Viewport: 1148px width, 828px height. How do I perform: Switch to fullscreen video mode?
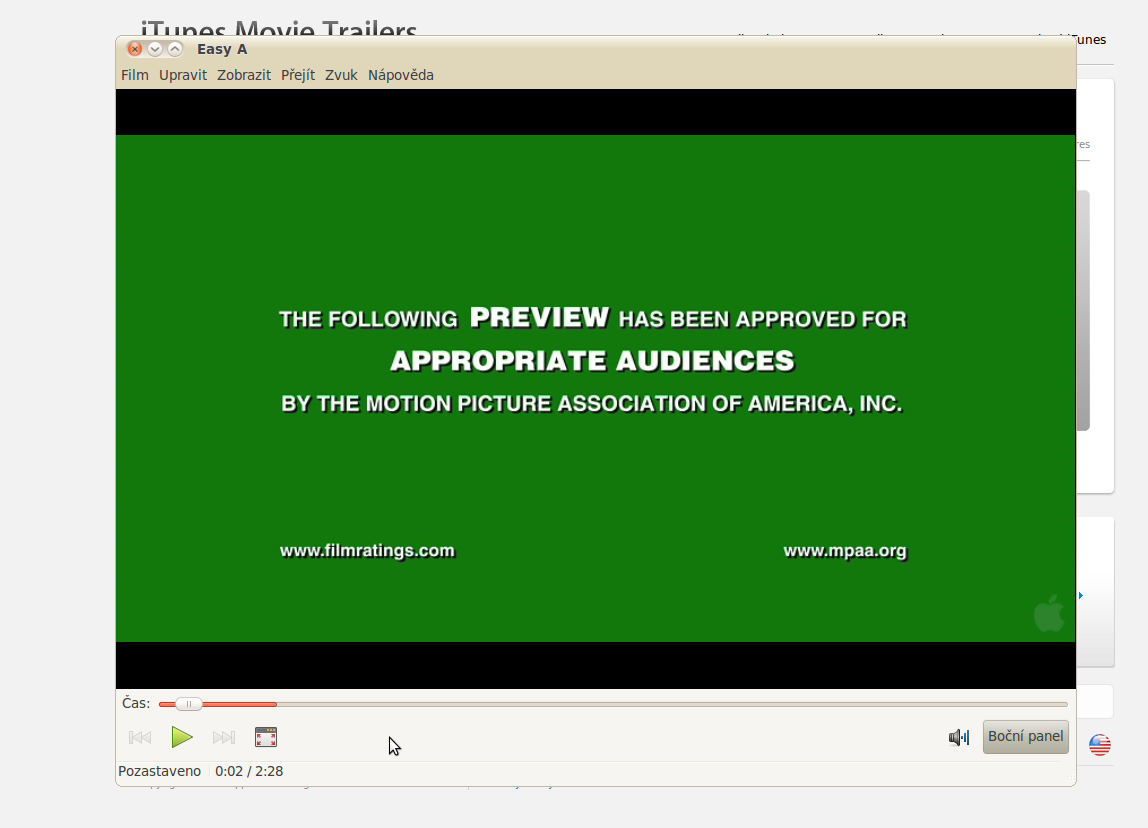(x=266, y=737)
